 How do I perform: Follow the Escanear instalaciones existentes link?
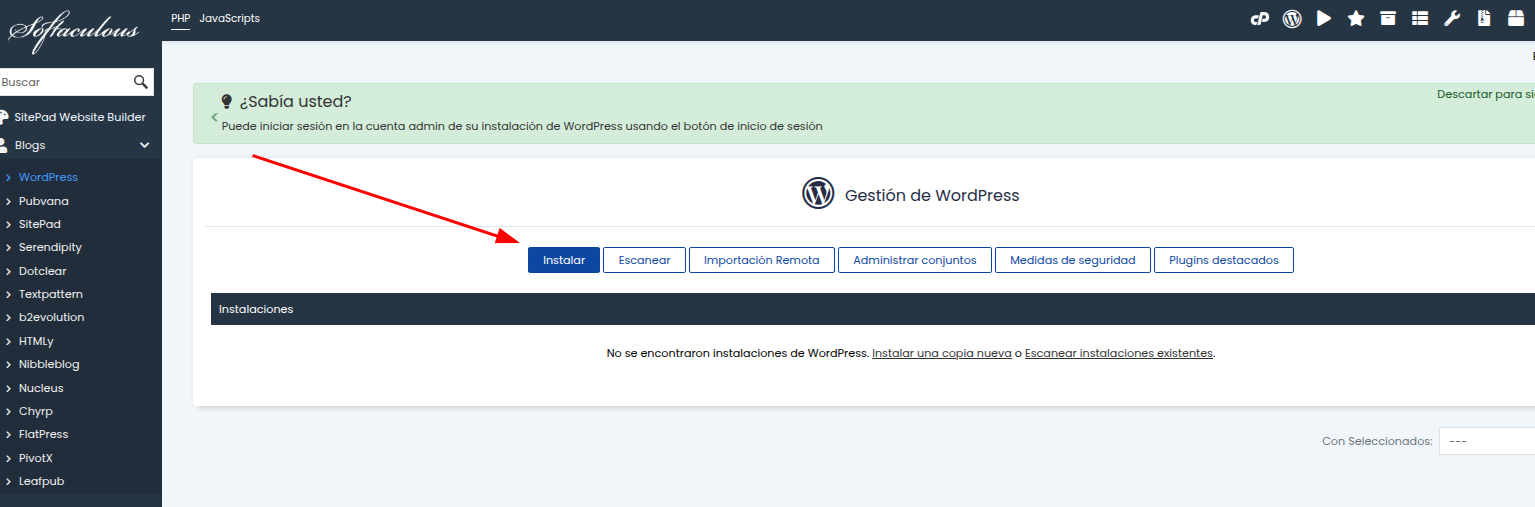click(x=1119, y=353)
